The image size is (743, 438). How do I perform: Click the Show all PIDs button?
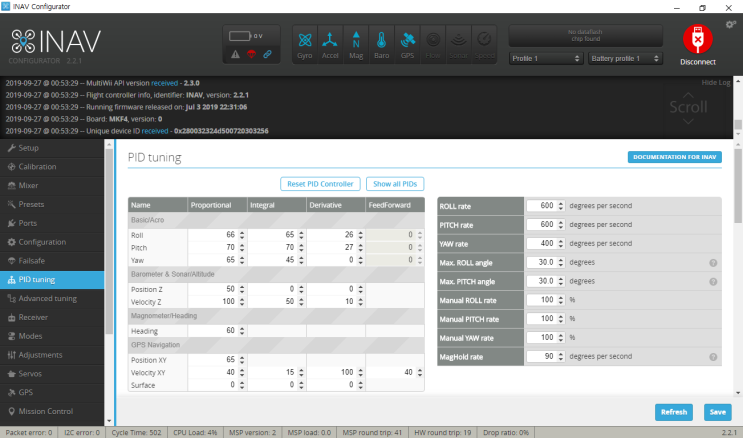click(397, 184)
